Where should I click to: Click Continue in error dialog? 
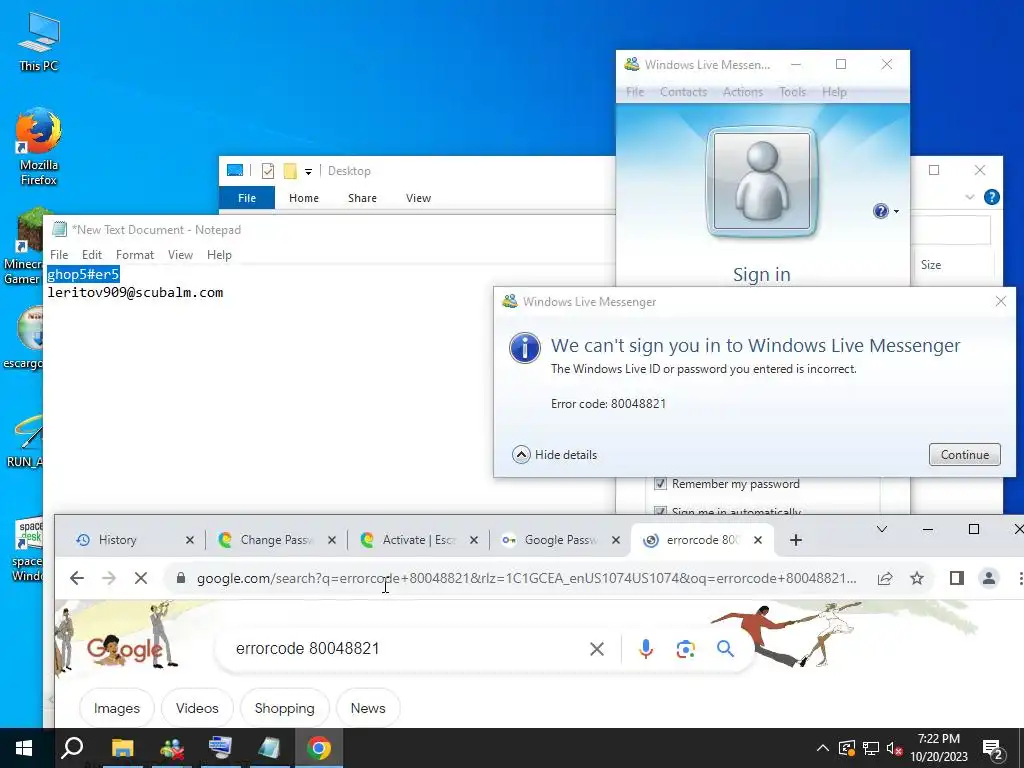tap(965, 455)
